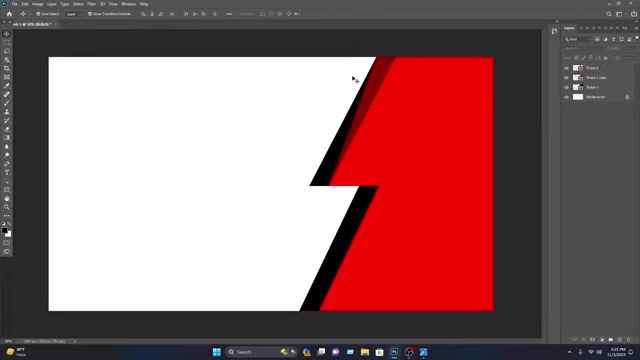This screenshot has height=360, width=640.
Task: Open Windows Start menu
Action: click(x=217, y=352)
